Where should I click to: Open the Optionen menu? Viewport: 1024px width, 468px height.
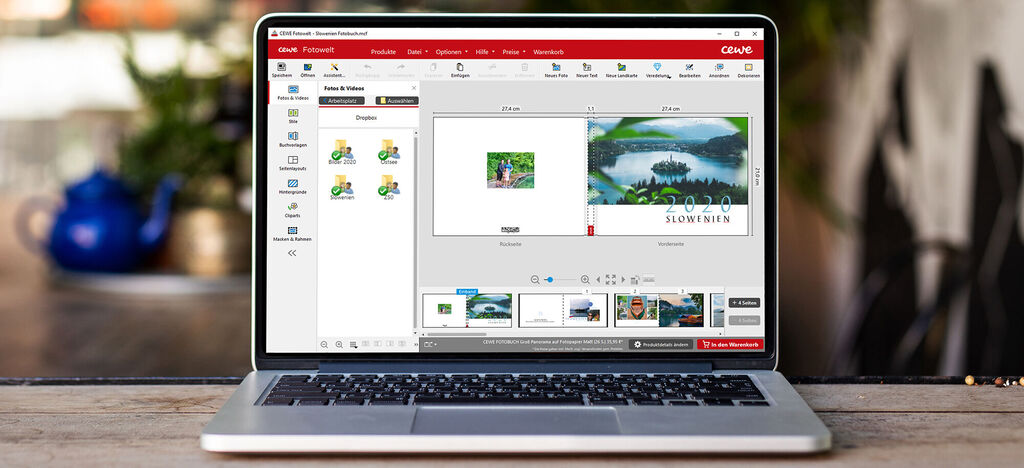[x=451, y=52]
